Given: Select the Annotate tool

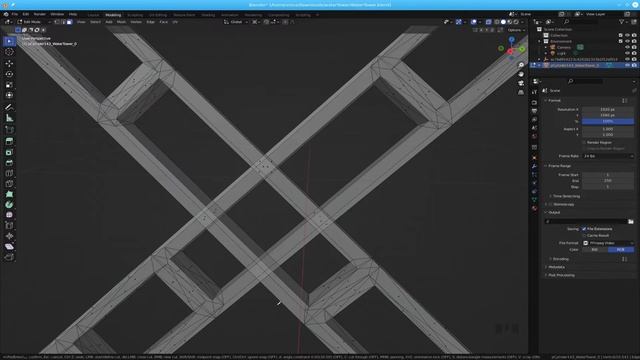Looking at the screenshot, I should pos(9,107).
